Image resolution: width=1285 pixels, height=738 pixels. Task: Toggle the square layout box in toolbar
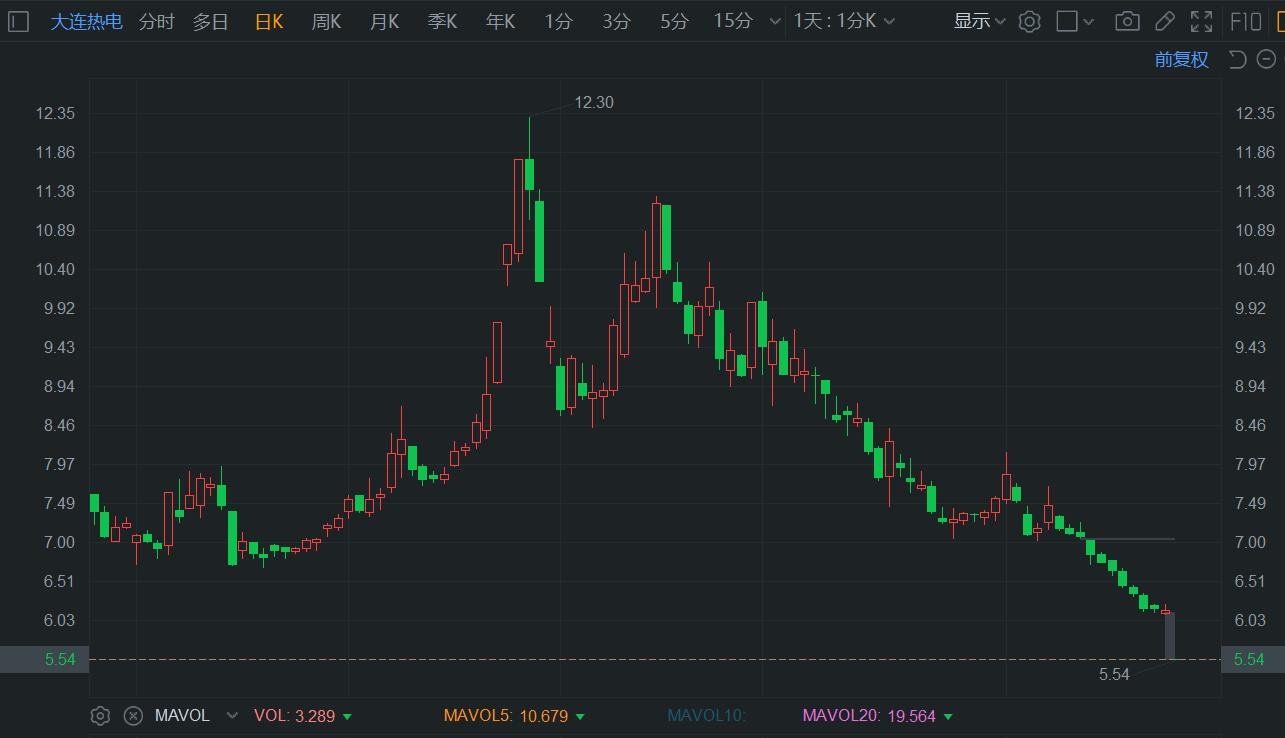pos(1067,21)
